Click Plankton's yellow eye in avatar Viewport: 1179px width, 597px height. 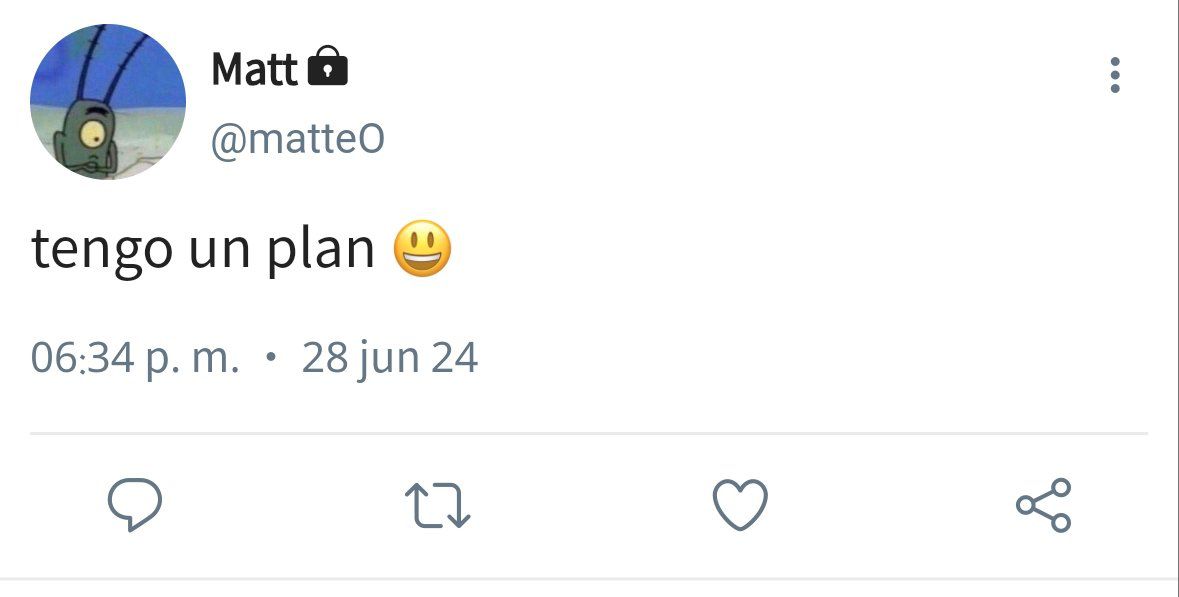pos(92,135)
